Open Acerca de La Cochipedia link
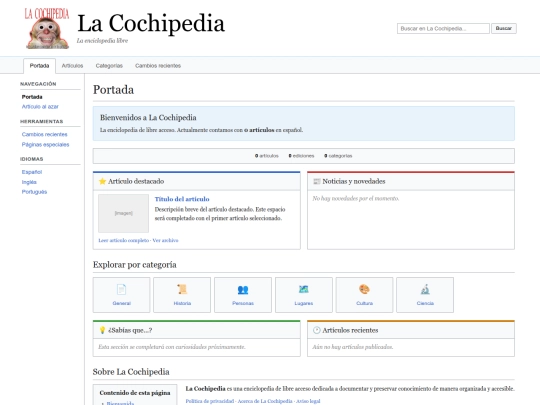The image size is (540, 405). pos(265,401)
